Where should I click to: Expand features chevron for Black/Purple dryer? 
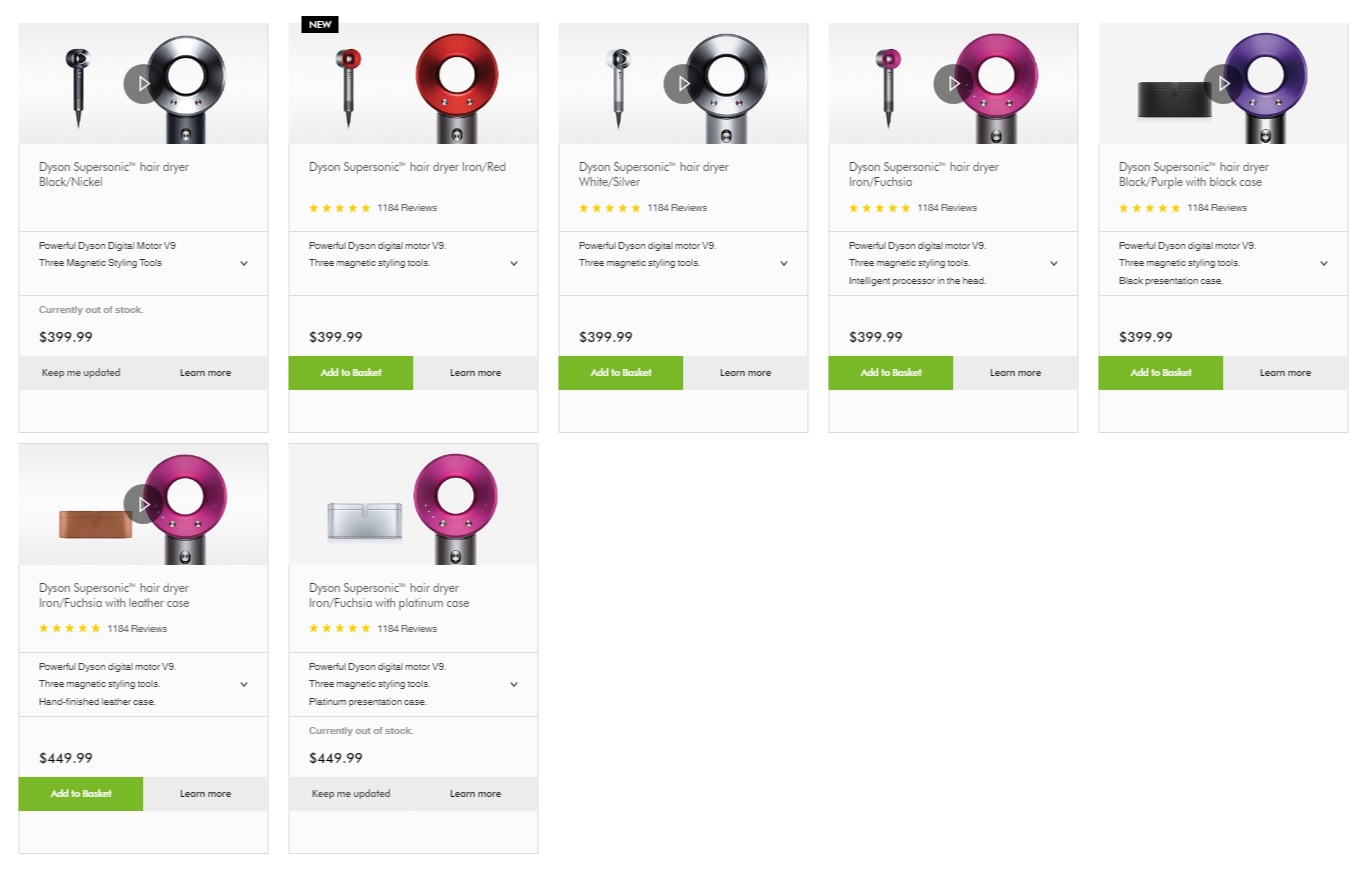point(1324,264)
